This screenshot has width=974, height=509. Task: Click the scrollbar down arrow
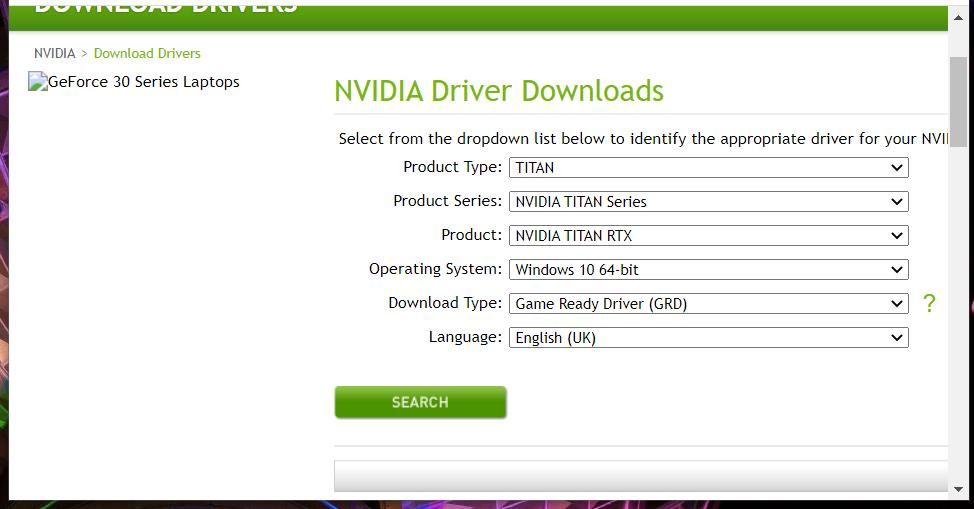pos(958,489)
